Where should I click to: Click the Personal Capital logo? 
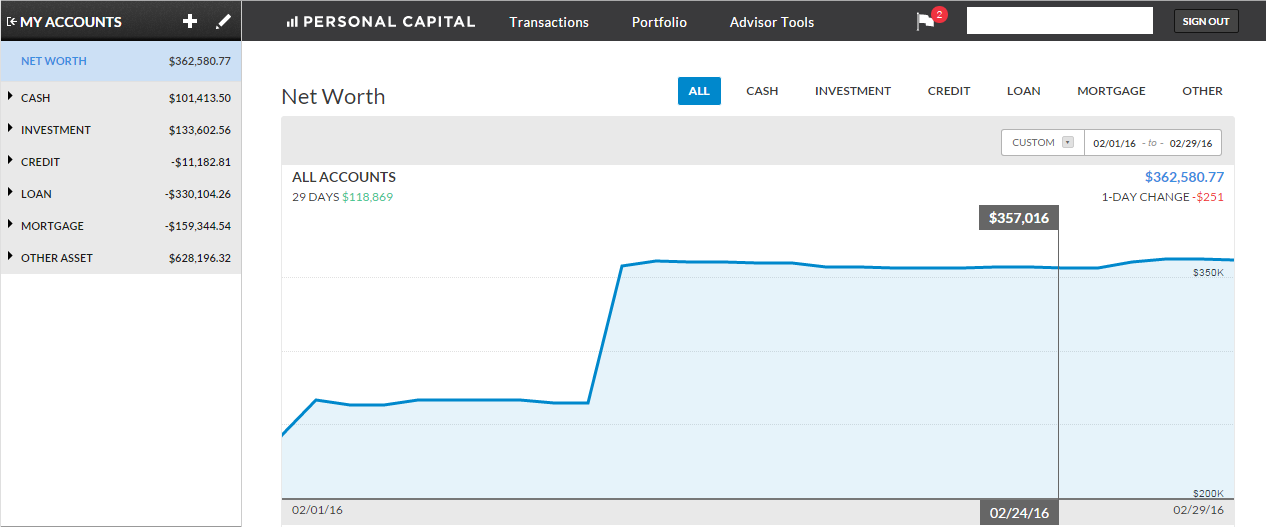tap(380, 22)
